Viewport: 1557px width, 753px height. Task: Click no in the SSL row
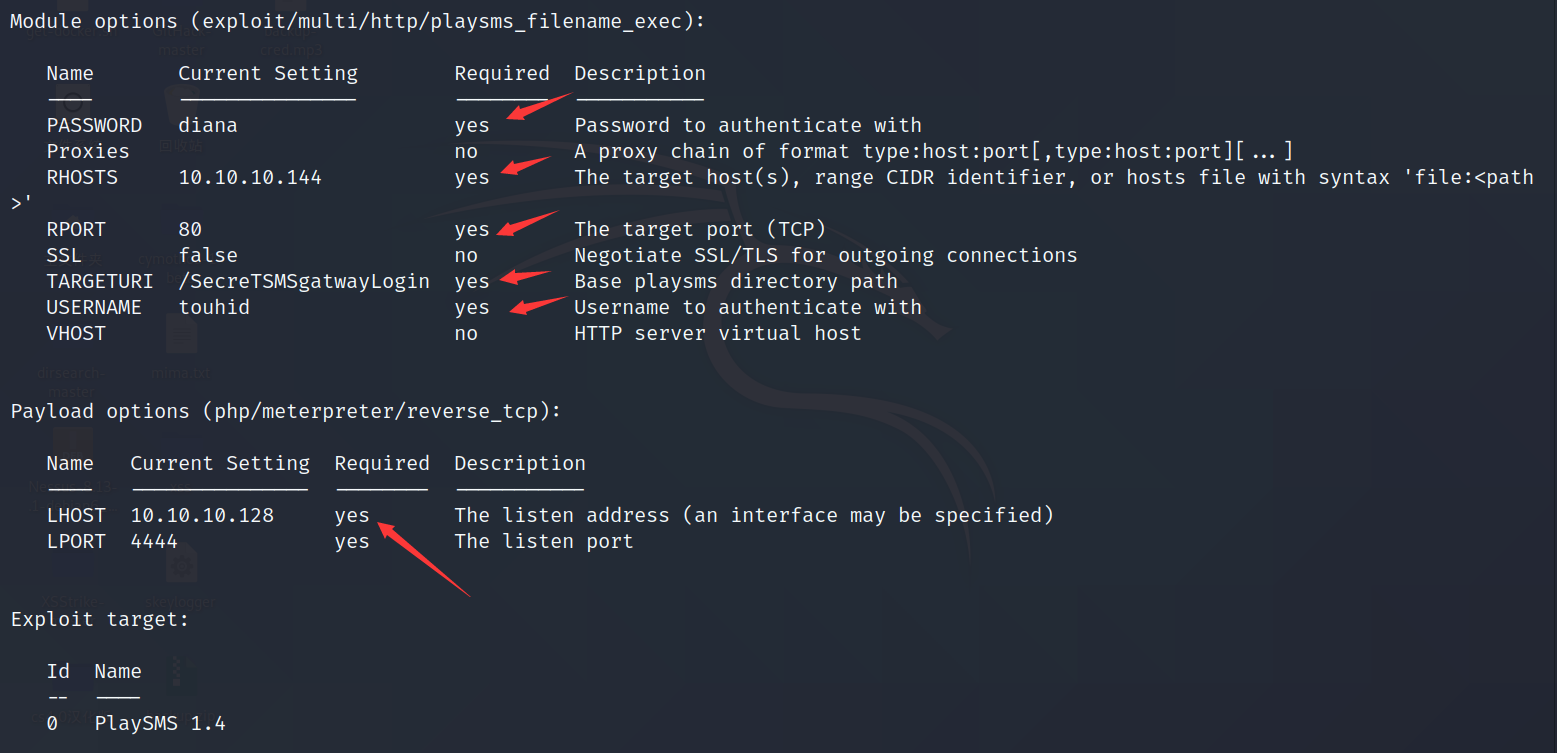coord(466,256)
